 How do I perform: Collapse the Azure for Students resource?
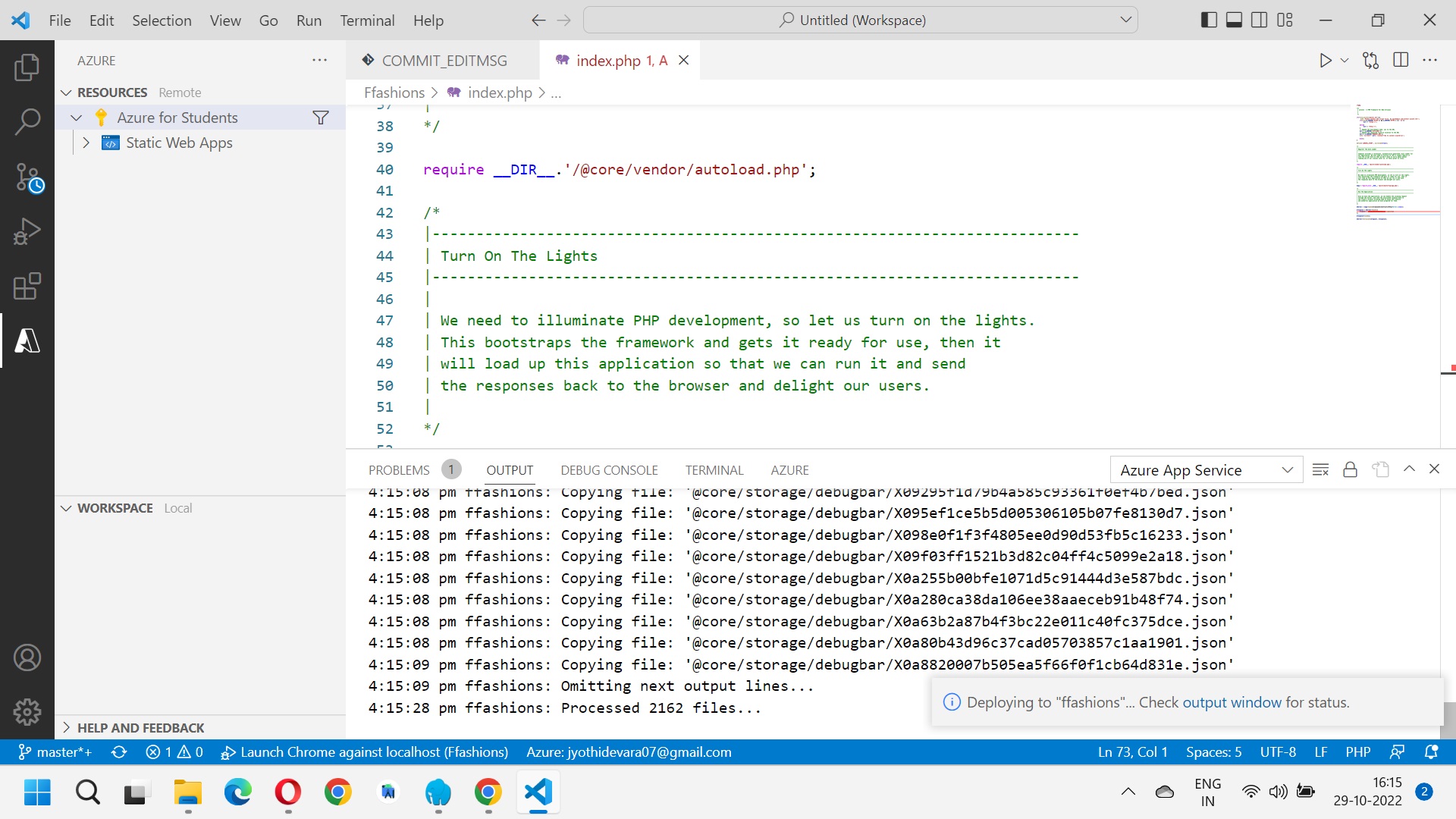pyautogui.click(x=76, y=118)
